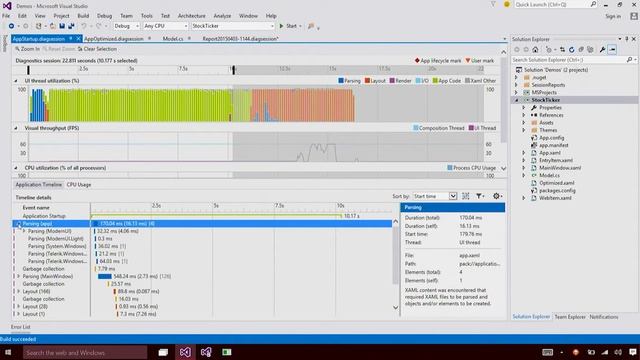640x360 pixels.
Task: Switch to Model.cs document tab
Action: coord(173,39)
